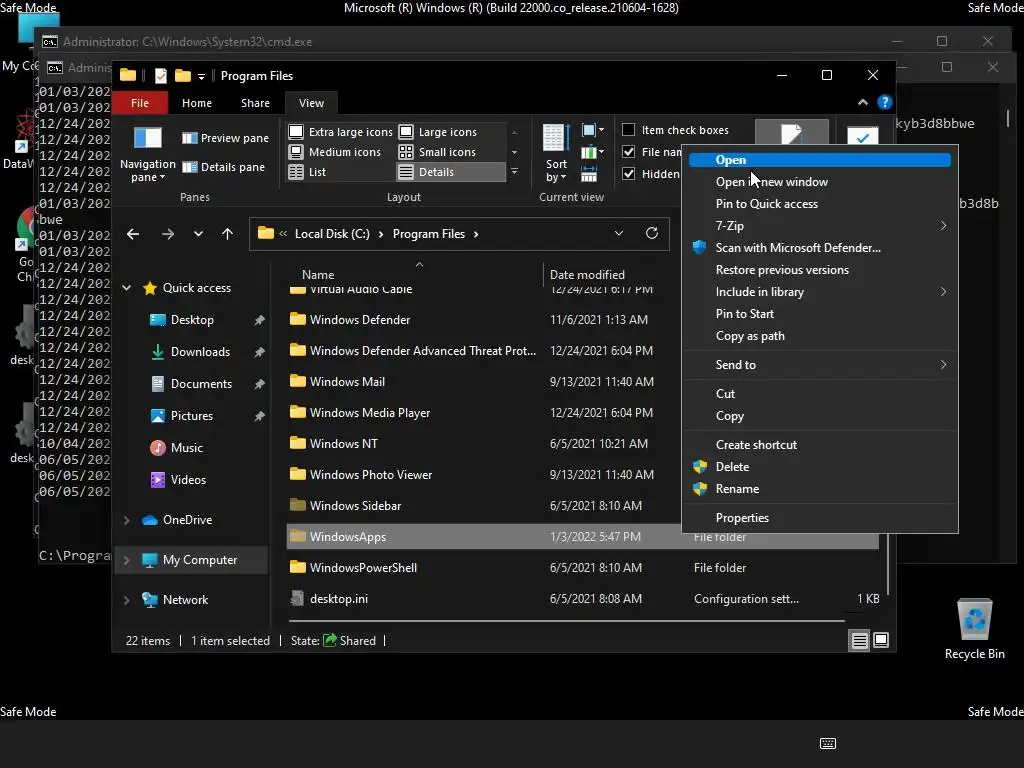The width and height of the screenshot is (1024, 768).
Task: Choose Open in the context menu
Action: (x=820, y=160)
